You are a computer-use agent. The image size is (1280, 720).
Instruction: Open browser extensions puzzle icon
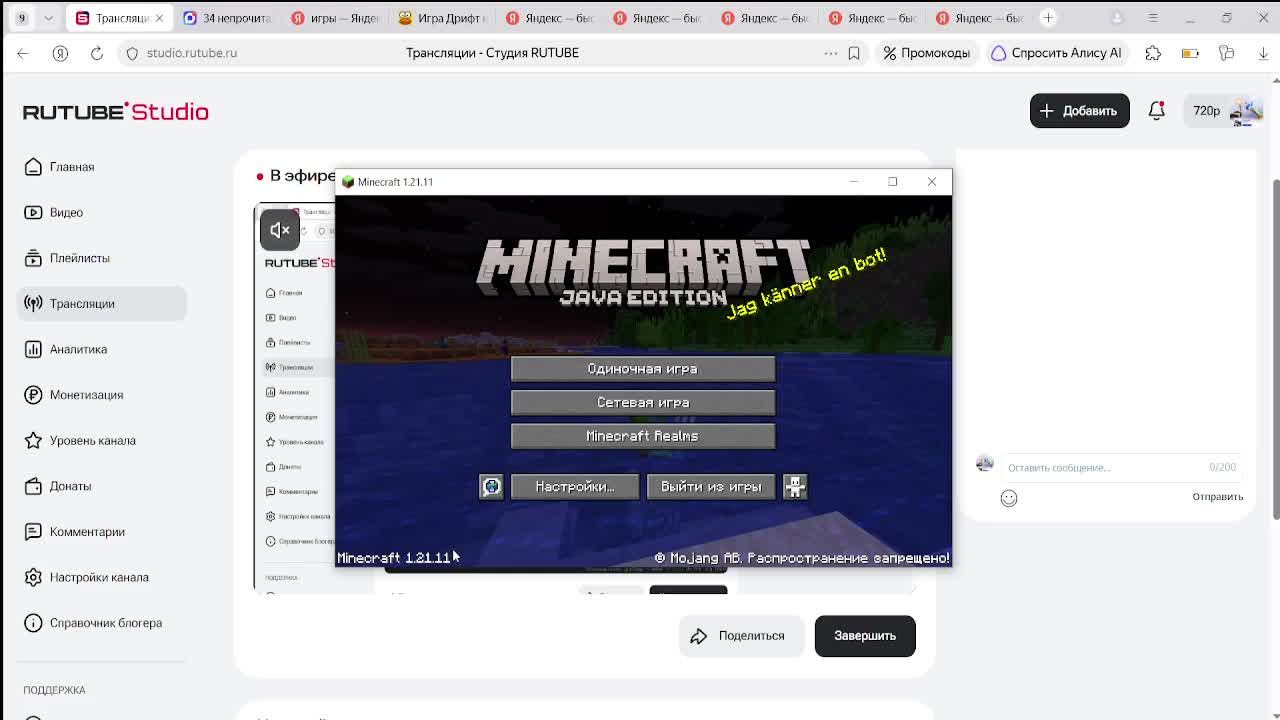[x=1153, y=53]
